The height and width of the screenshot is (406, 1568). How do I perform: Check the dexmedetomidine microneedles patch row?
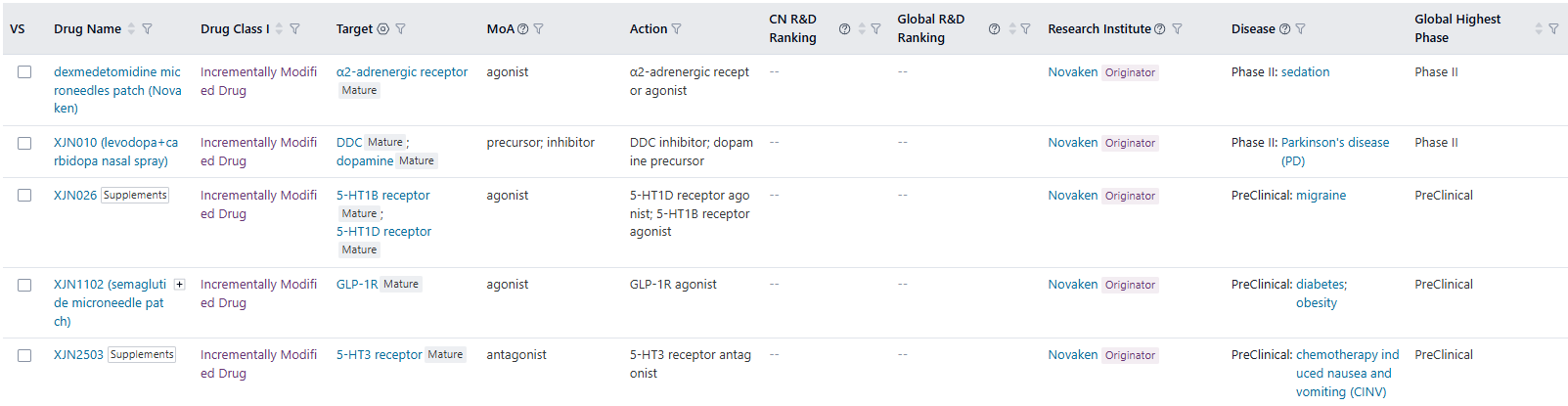tap(24, 72)
